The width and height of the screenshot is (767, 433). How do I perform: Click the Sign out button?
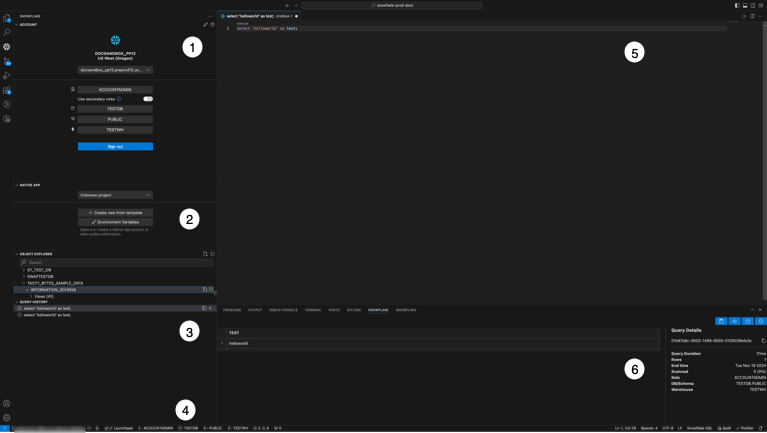tap(115, 146)
